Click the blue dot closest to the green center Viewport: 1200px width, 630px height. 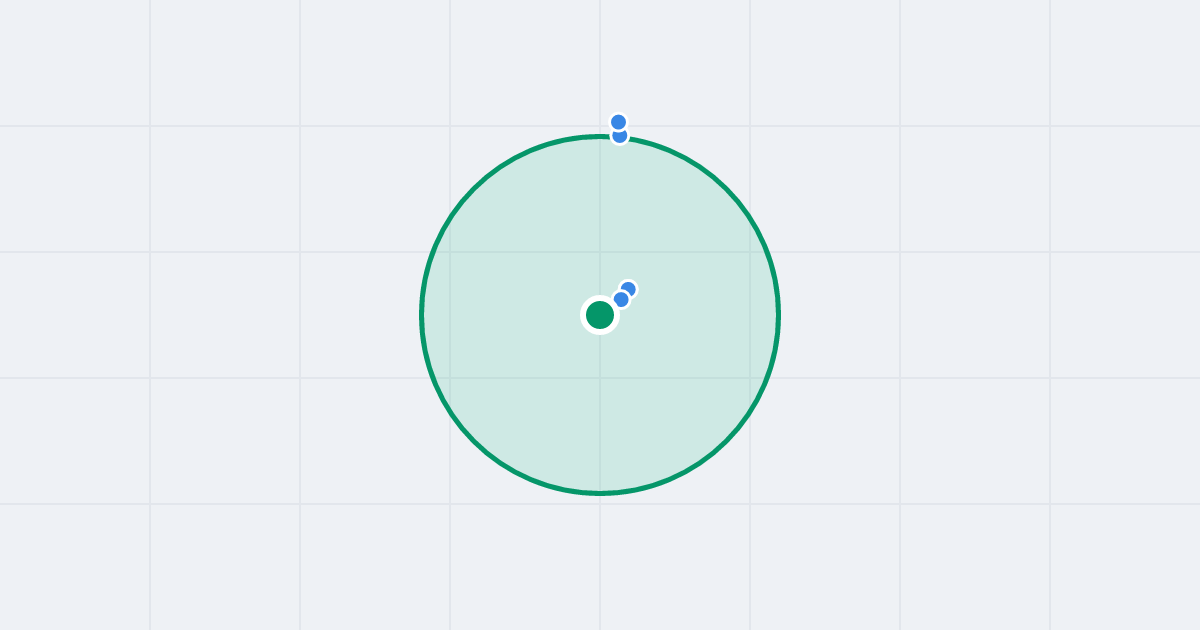pyautogui.click(x=621, y=299)
